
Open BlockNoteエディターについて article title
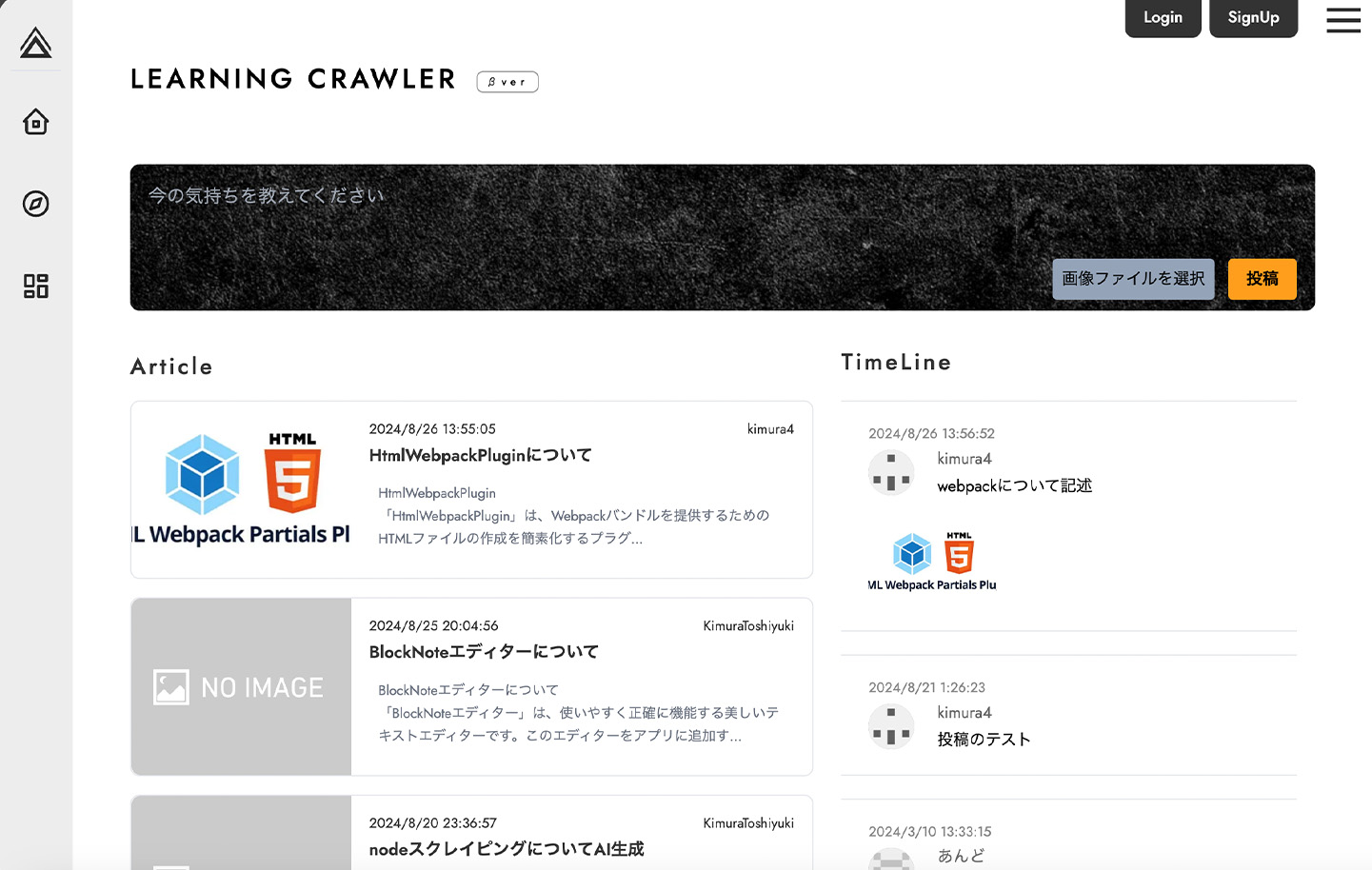tap(484, 652)
